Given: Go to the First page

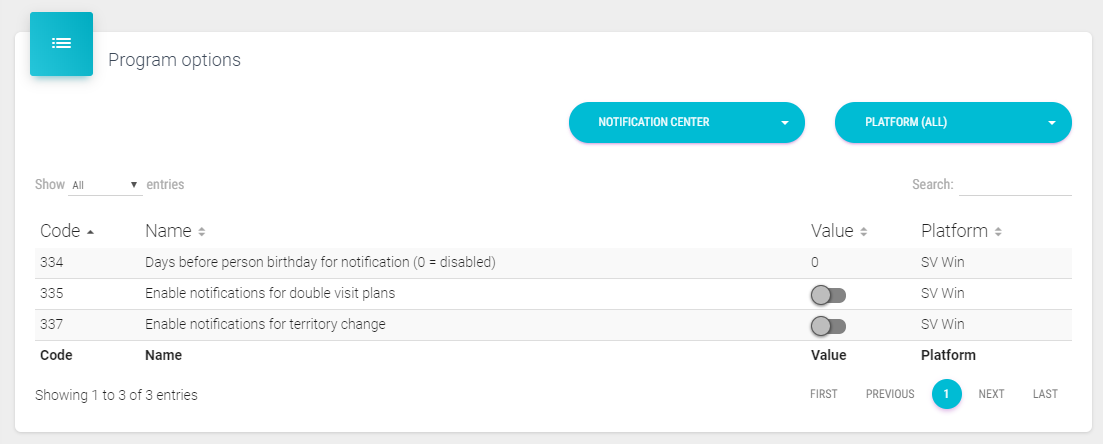Looking at the screenshot, I should pyautogui.click(x=824, y=394).
